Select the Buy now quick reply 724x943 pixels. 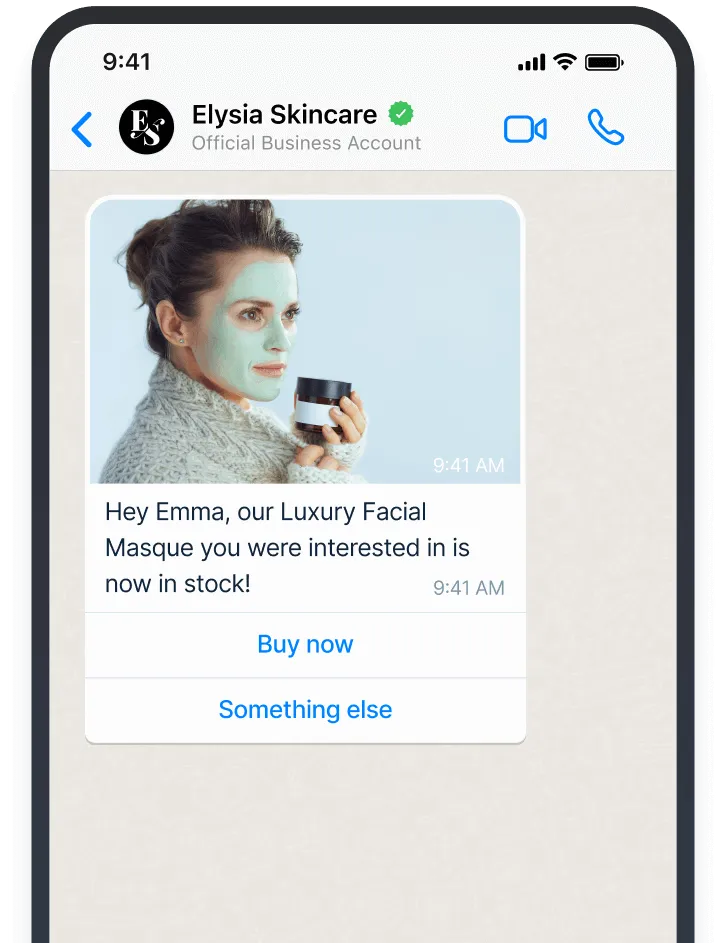point(305,645)
